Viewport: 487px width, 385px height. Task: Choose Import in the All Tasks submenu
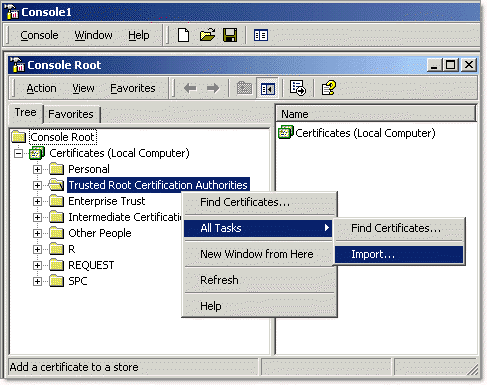point(399,254)
